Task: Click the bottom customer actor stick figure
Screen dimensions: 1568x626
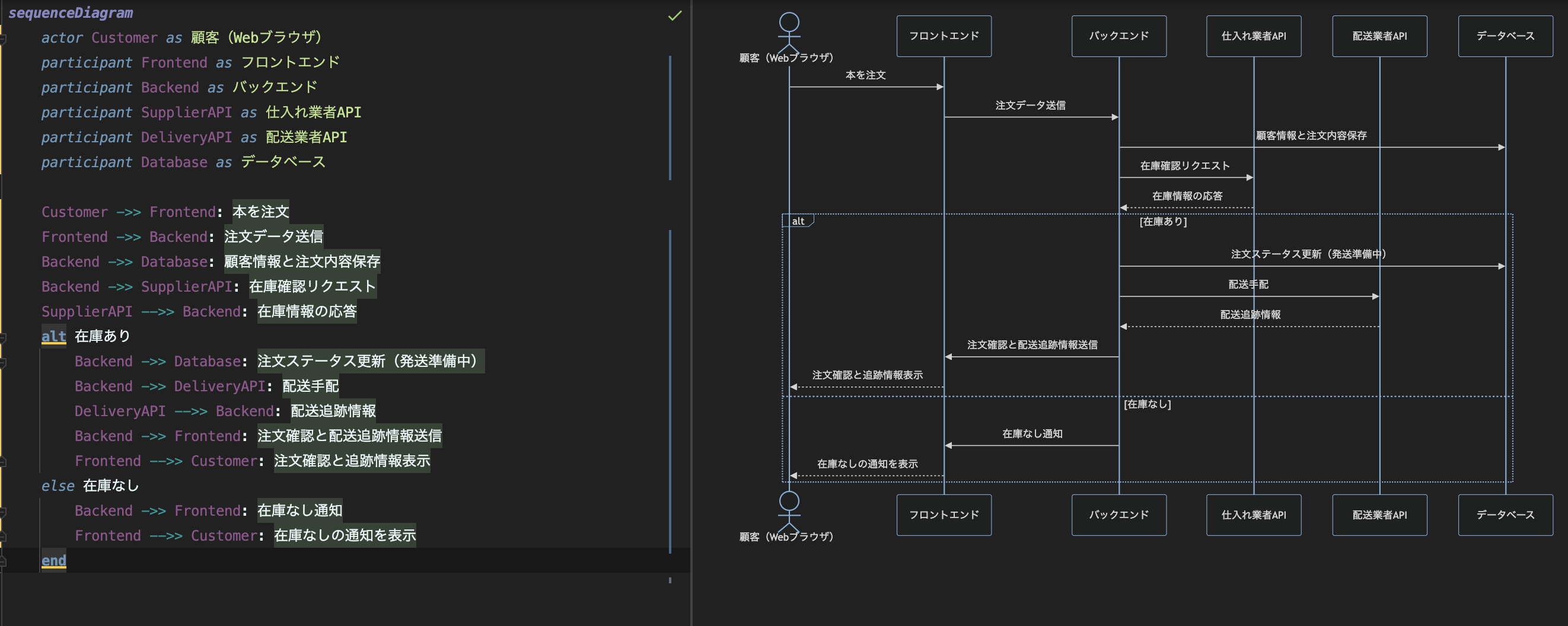Action: pos(789,510)
